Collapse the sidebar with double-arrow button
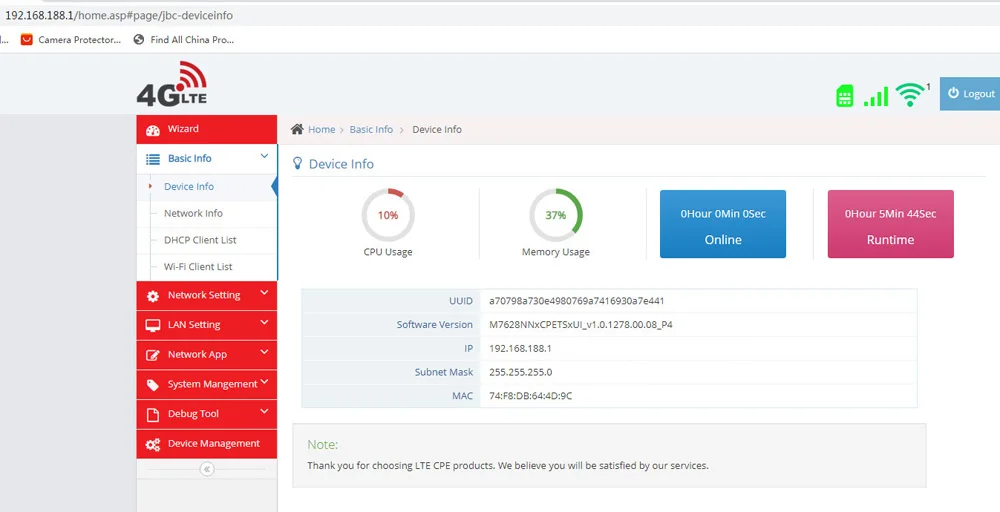Image resolution: width=1000 pixels, height=512 pixels. 207,469
